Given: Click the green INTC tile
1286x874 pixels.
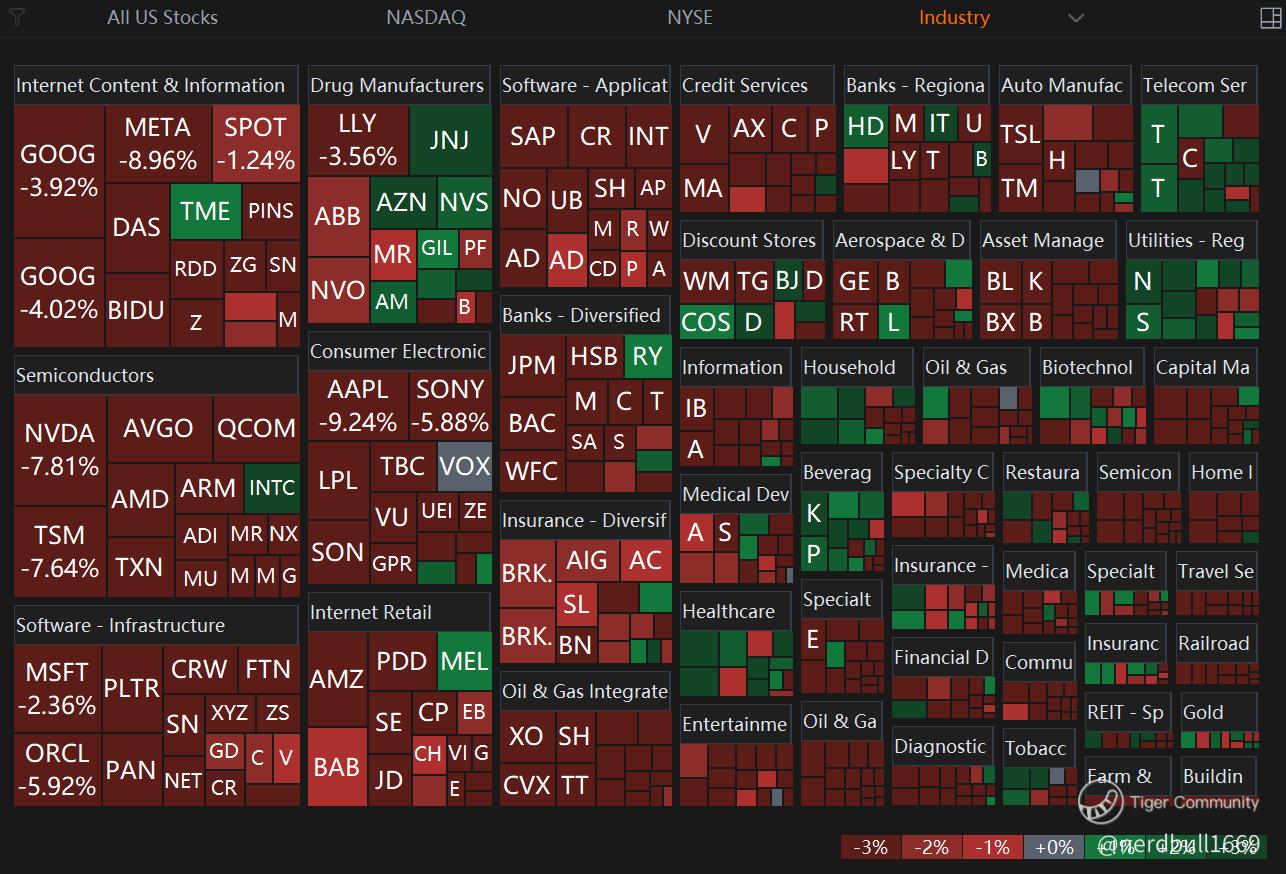Looking at the screenshot, I should [x=272, y=488].
